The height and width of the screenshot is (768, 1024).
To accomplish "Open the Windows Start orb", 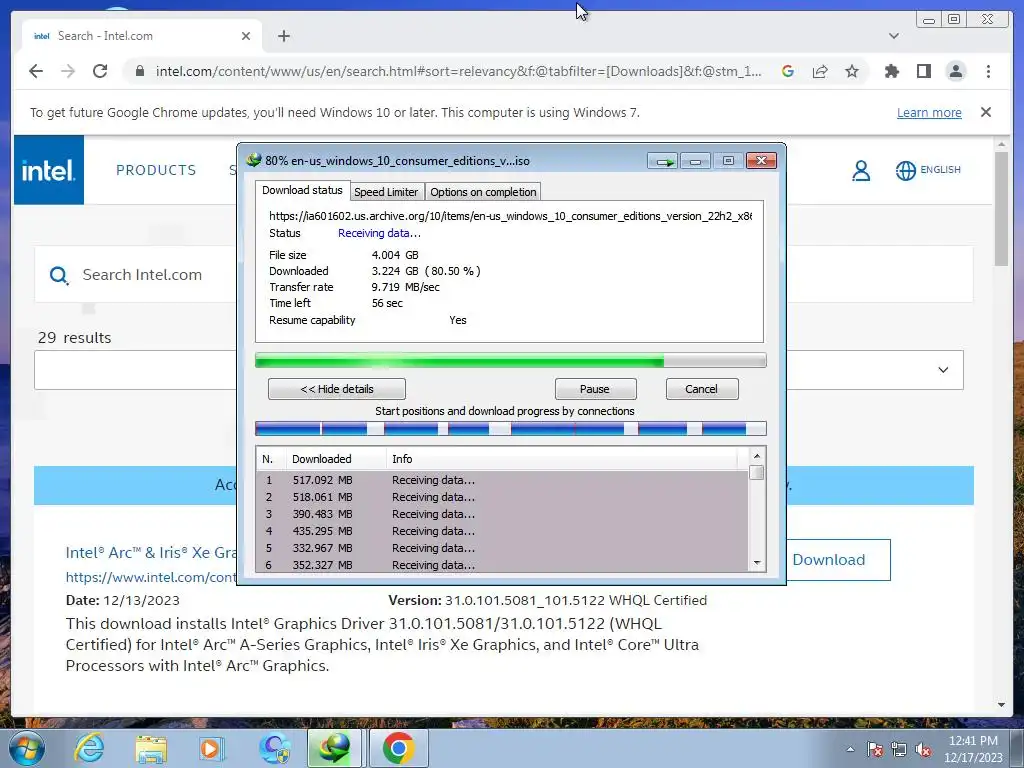I will click(26, 748).
